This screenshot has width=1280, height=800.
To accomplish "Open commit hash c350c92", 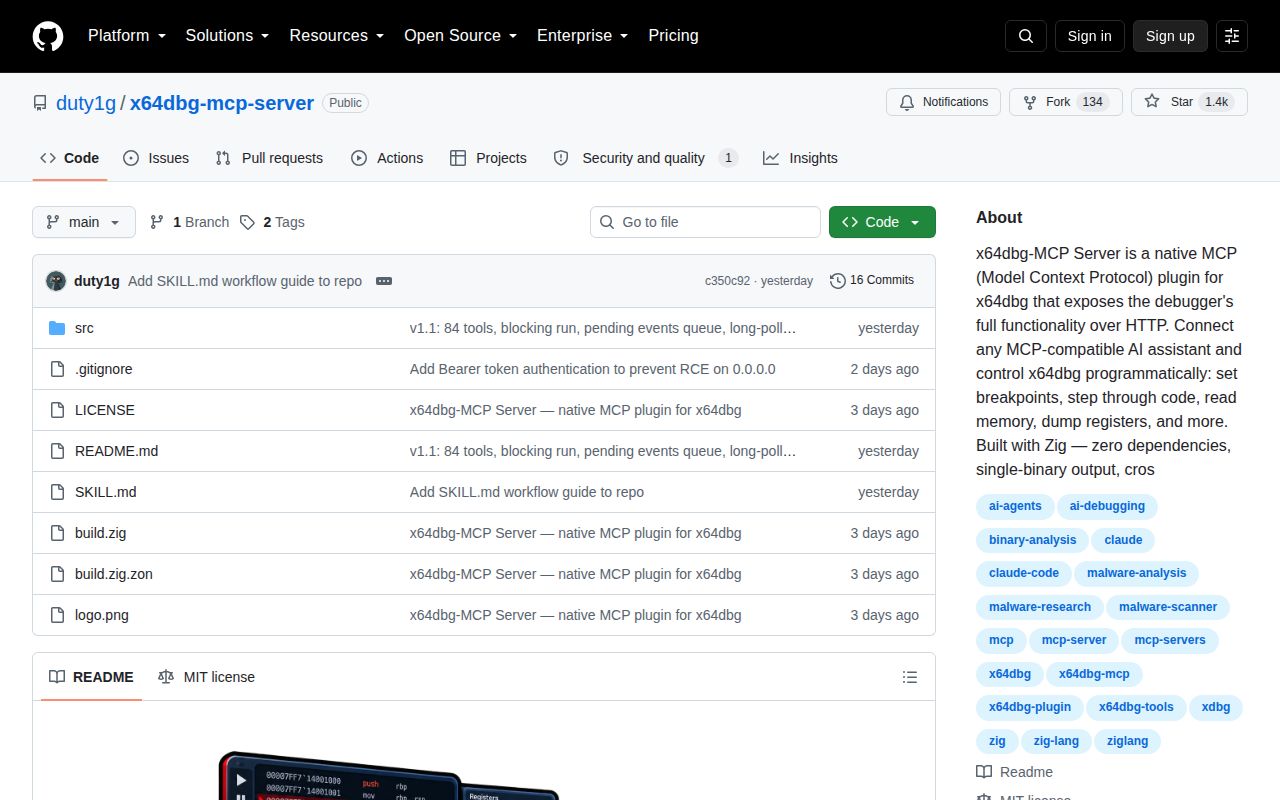I will [727, 281].
